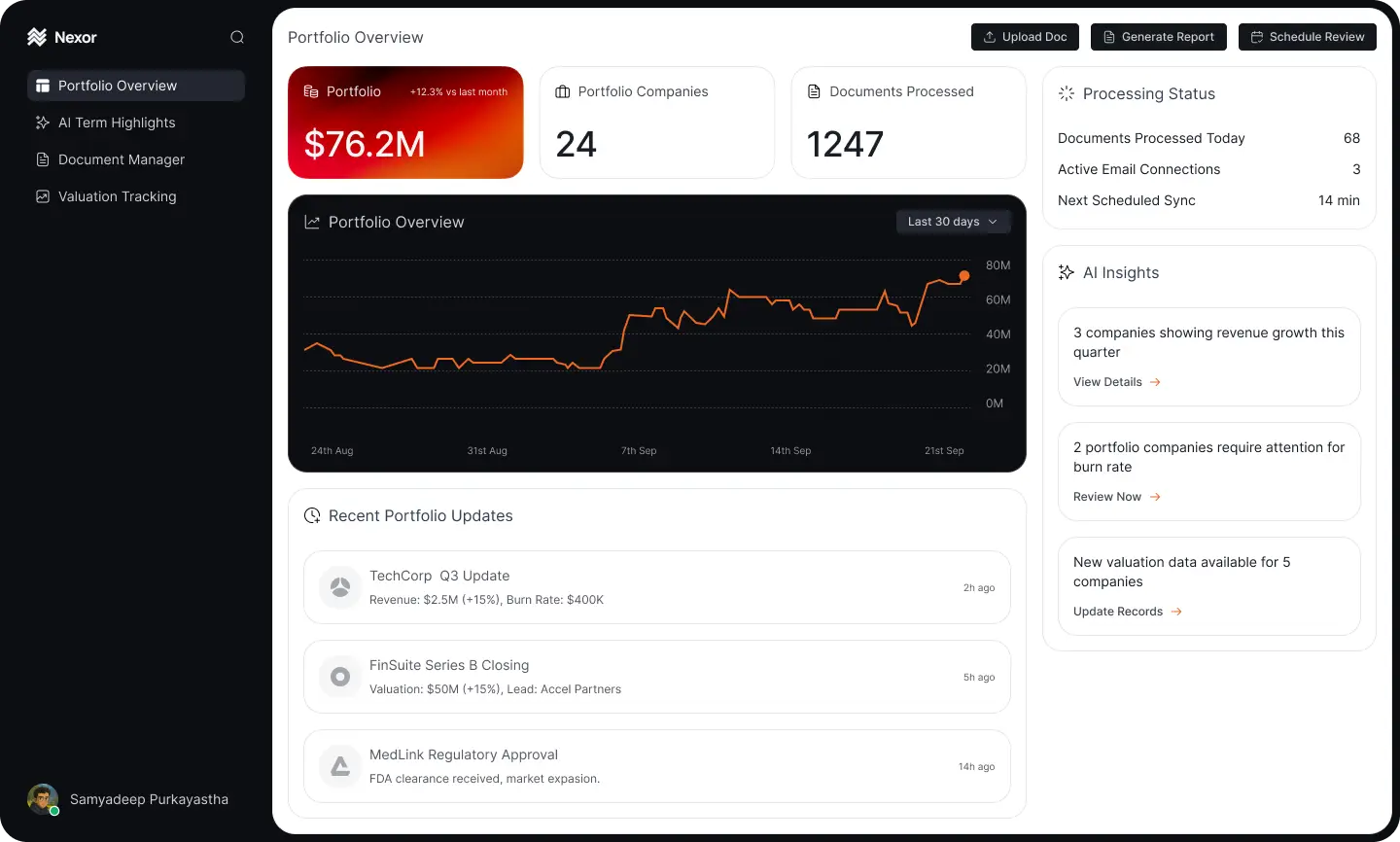Open the MedLink Regulatory Approval entry
The height and width of the screenshot is (842, 1400).
tap(657, 766)
